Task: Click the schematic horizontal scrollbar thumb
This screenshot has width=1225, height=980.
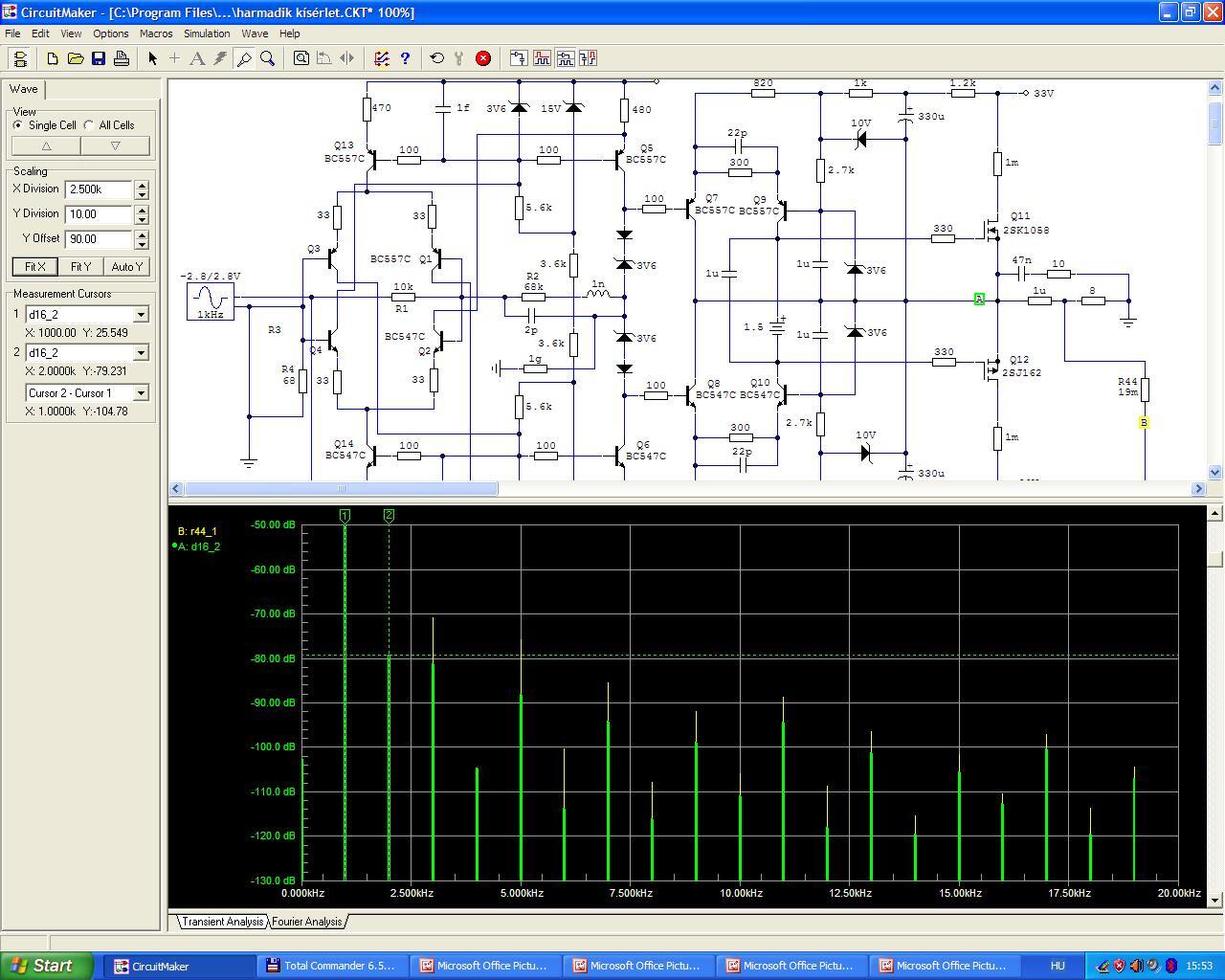Action: (x=341, y=489)
